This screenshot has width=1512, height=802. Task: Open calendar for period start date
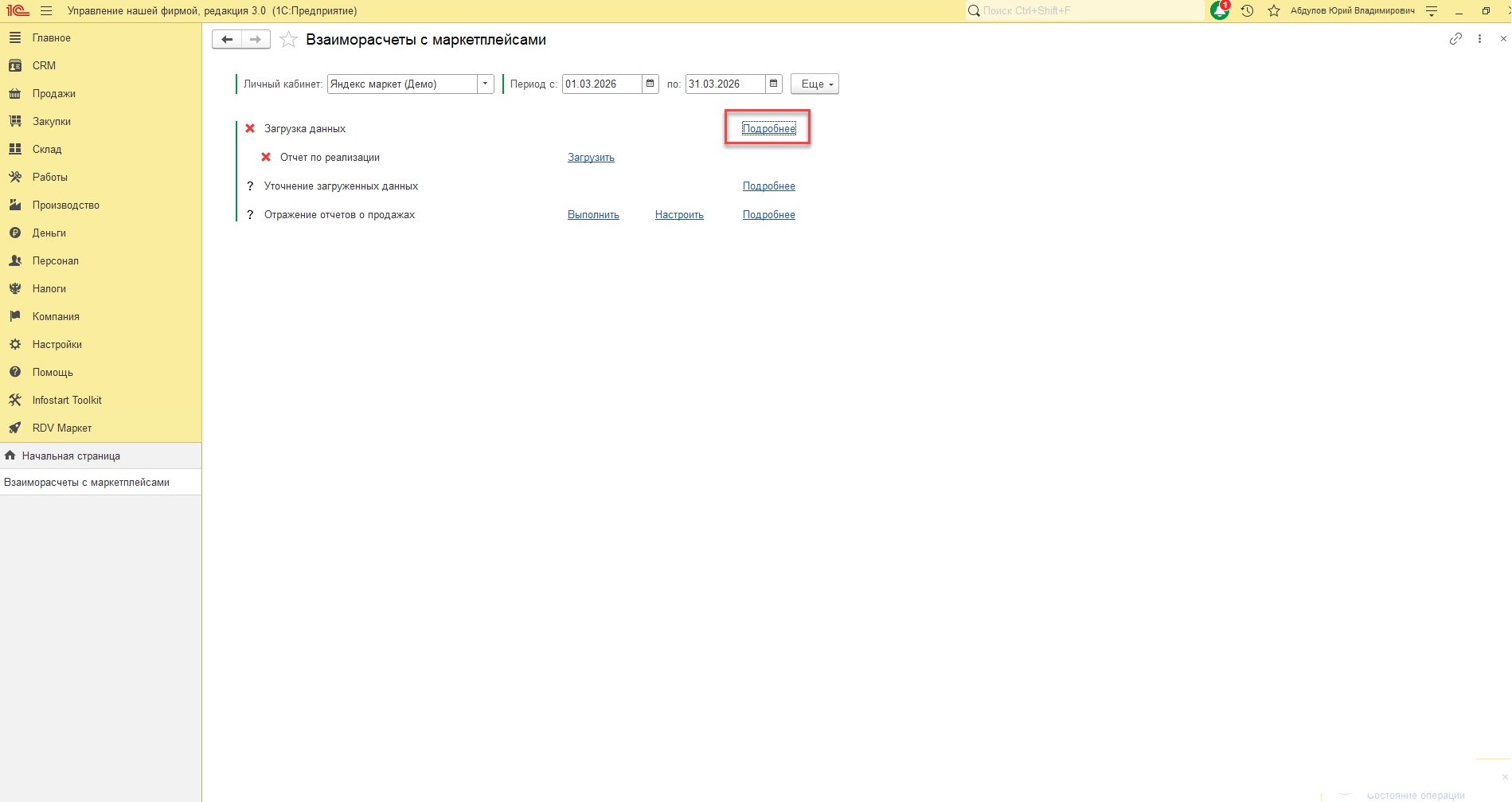[x=651, y=84]
